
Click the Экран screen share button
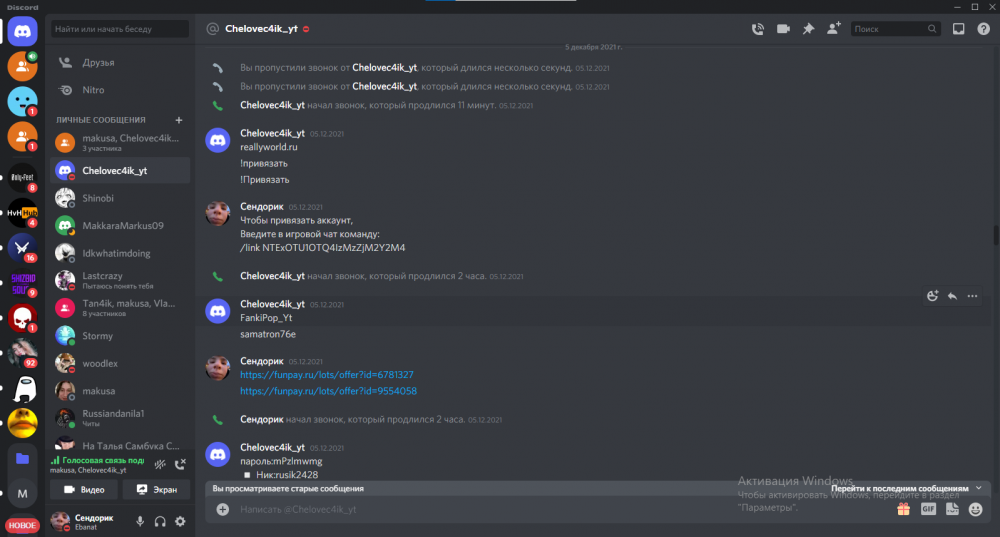[156, 490]
